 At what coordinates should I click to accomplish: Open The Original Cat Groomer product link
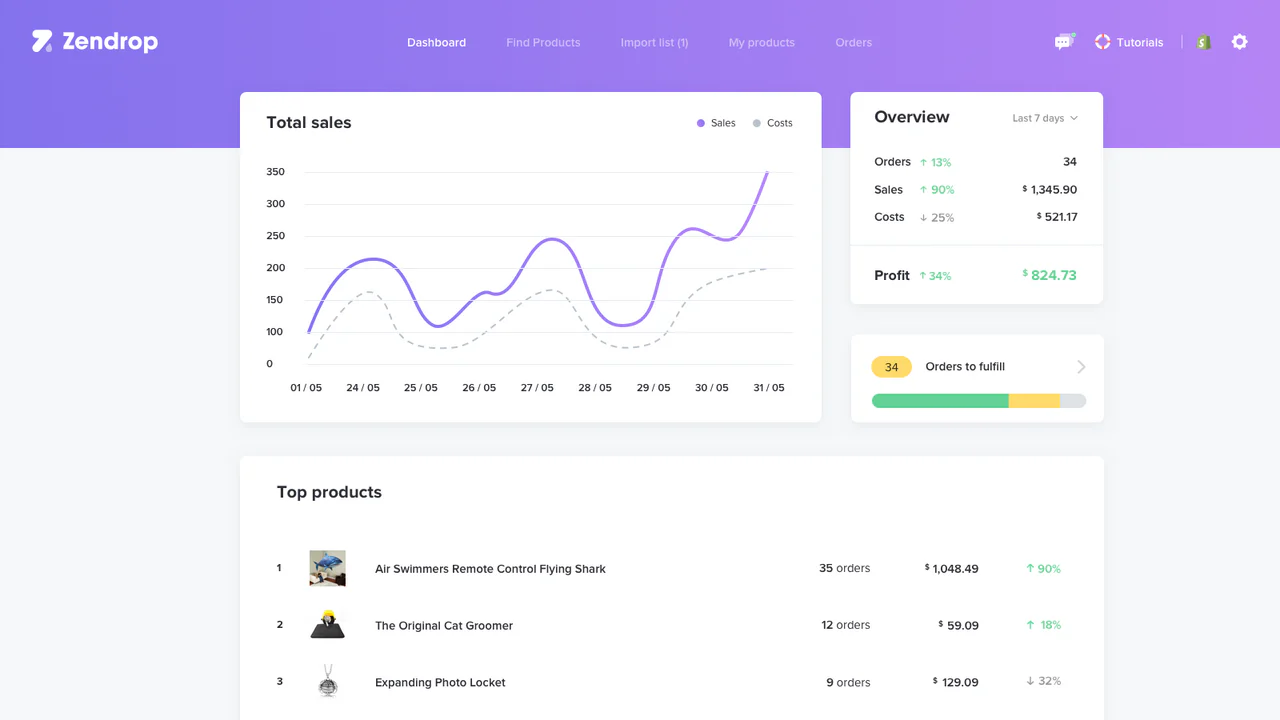point(444,626)
